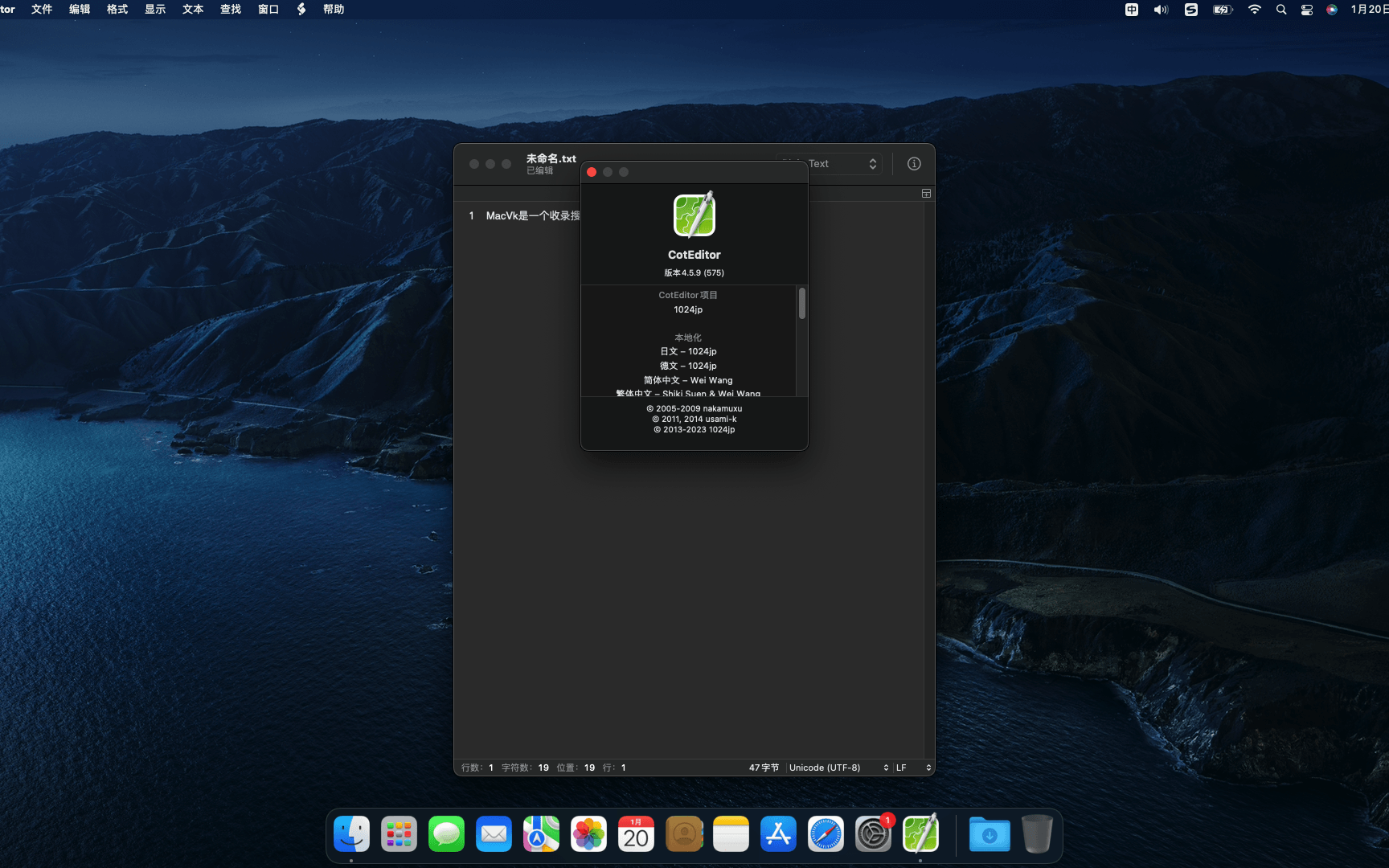1389x868 pixels.
Task: Click the Sogou input S icon
Action: 1191,10
